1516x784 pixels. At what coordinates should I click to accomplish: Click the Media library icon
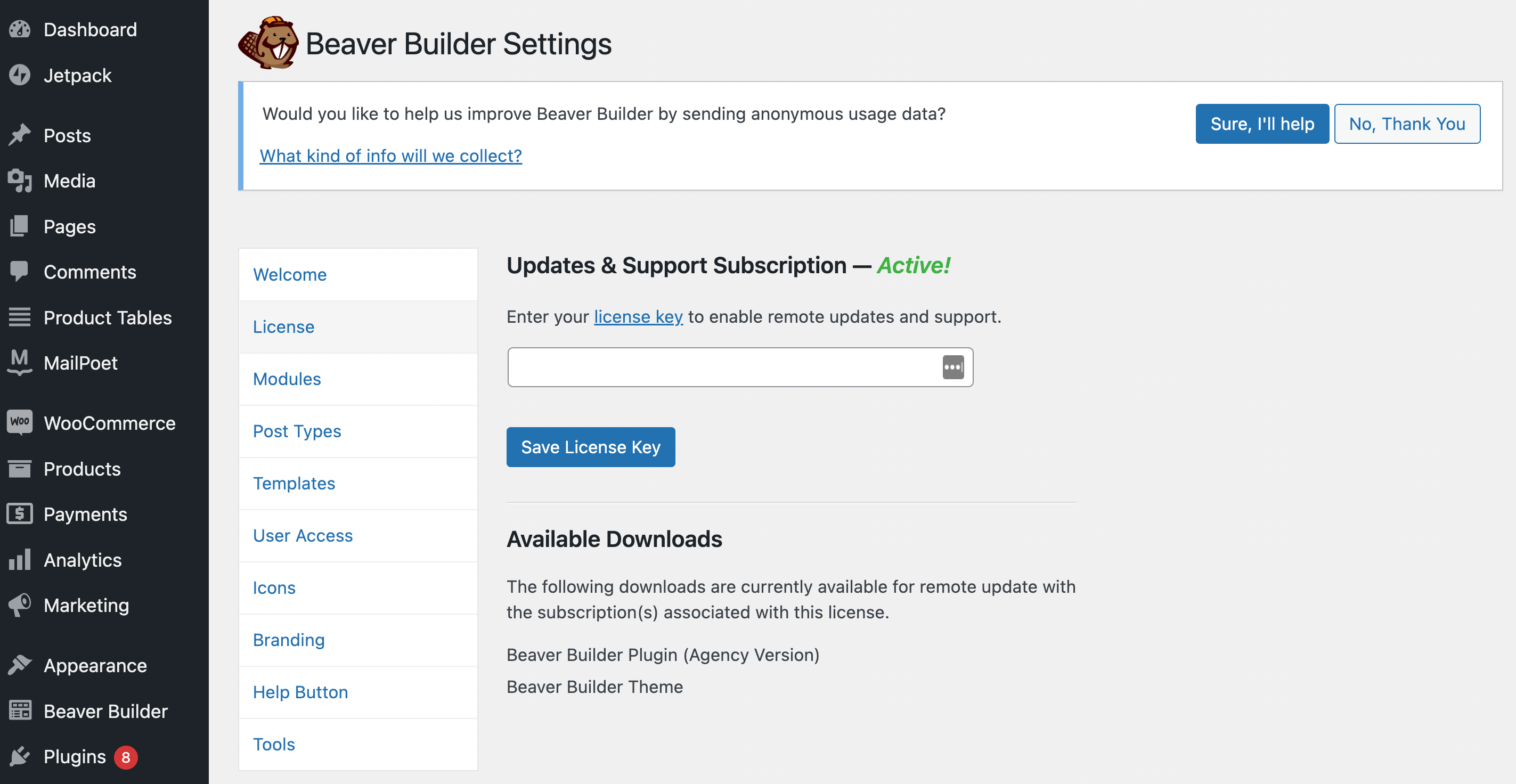(x=20, y=181)
